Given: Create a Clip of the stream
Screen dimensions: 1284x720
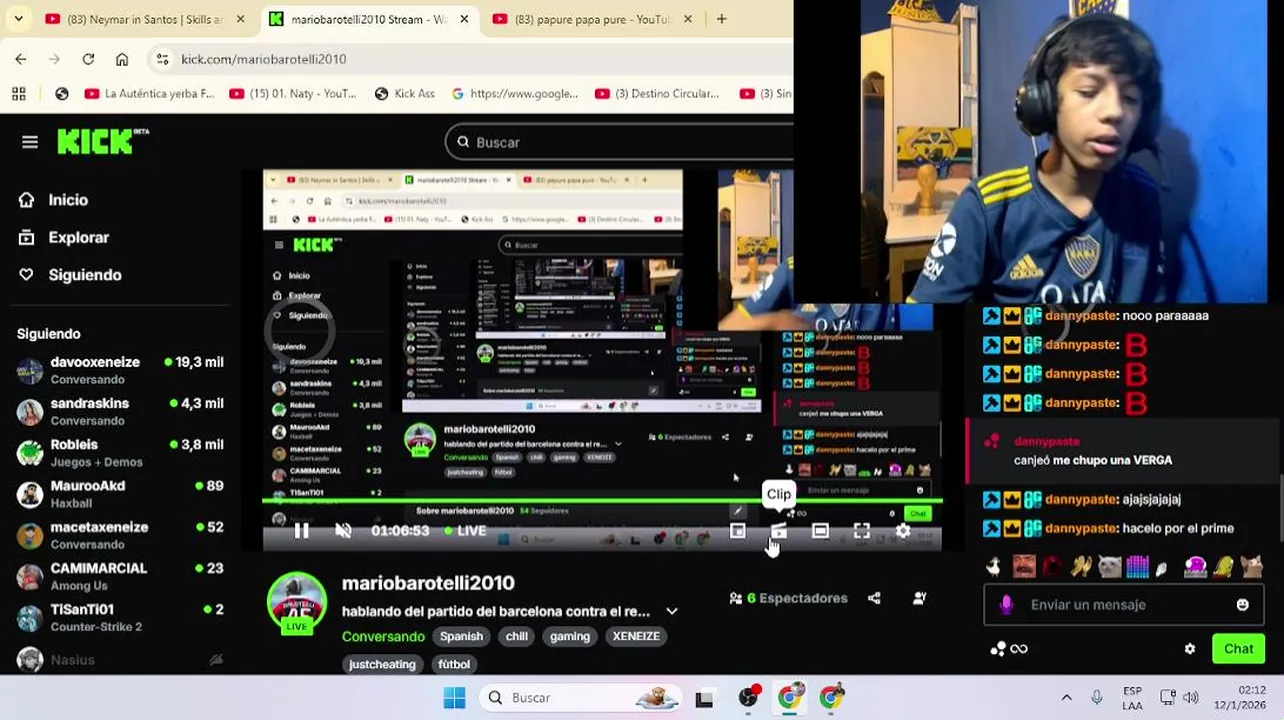Looking at the screenshot, I should 779,531.
